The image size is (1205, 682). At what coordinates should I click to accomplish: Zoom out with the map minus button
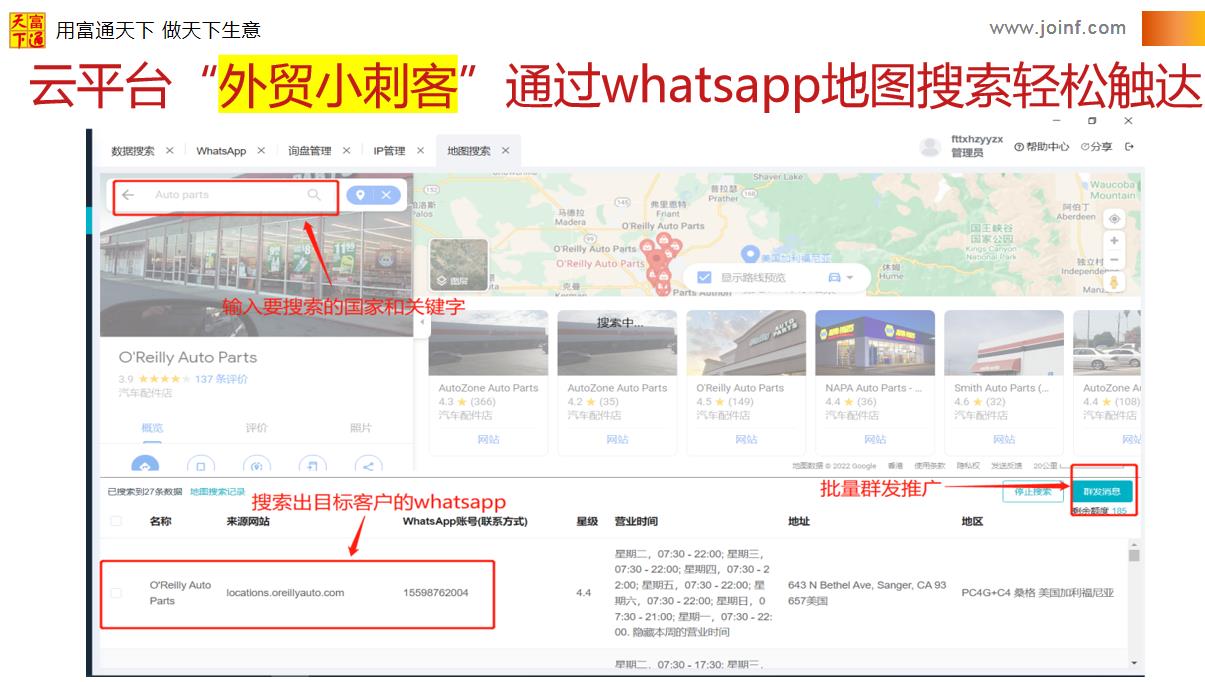[x=1114, y=260]
